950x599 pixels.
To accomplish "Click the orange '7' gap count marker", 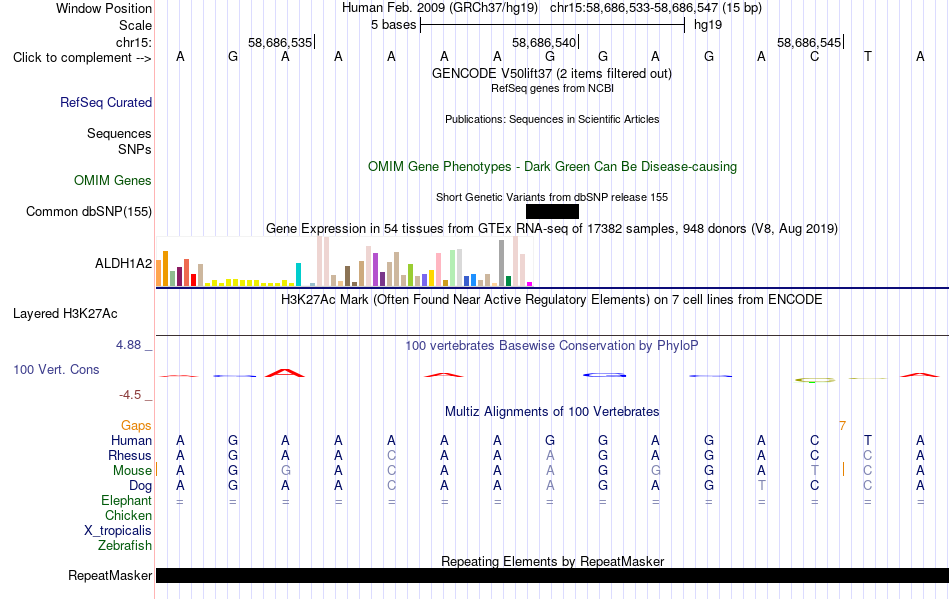I will (x=842, y=426).
